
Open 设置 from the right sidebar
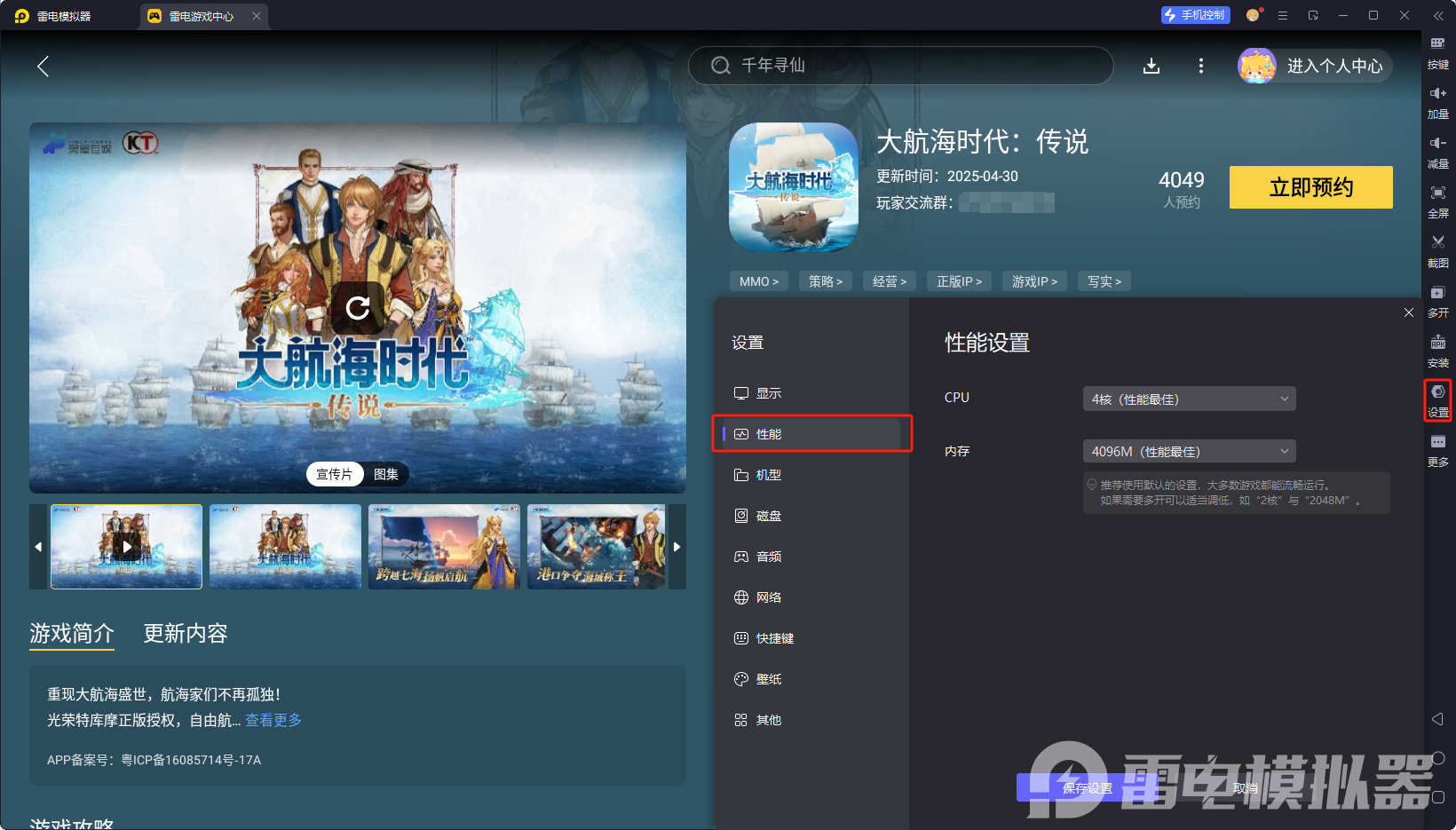coord(1437,399)
